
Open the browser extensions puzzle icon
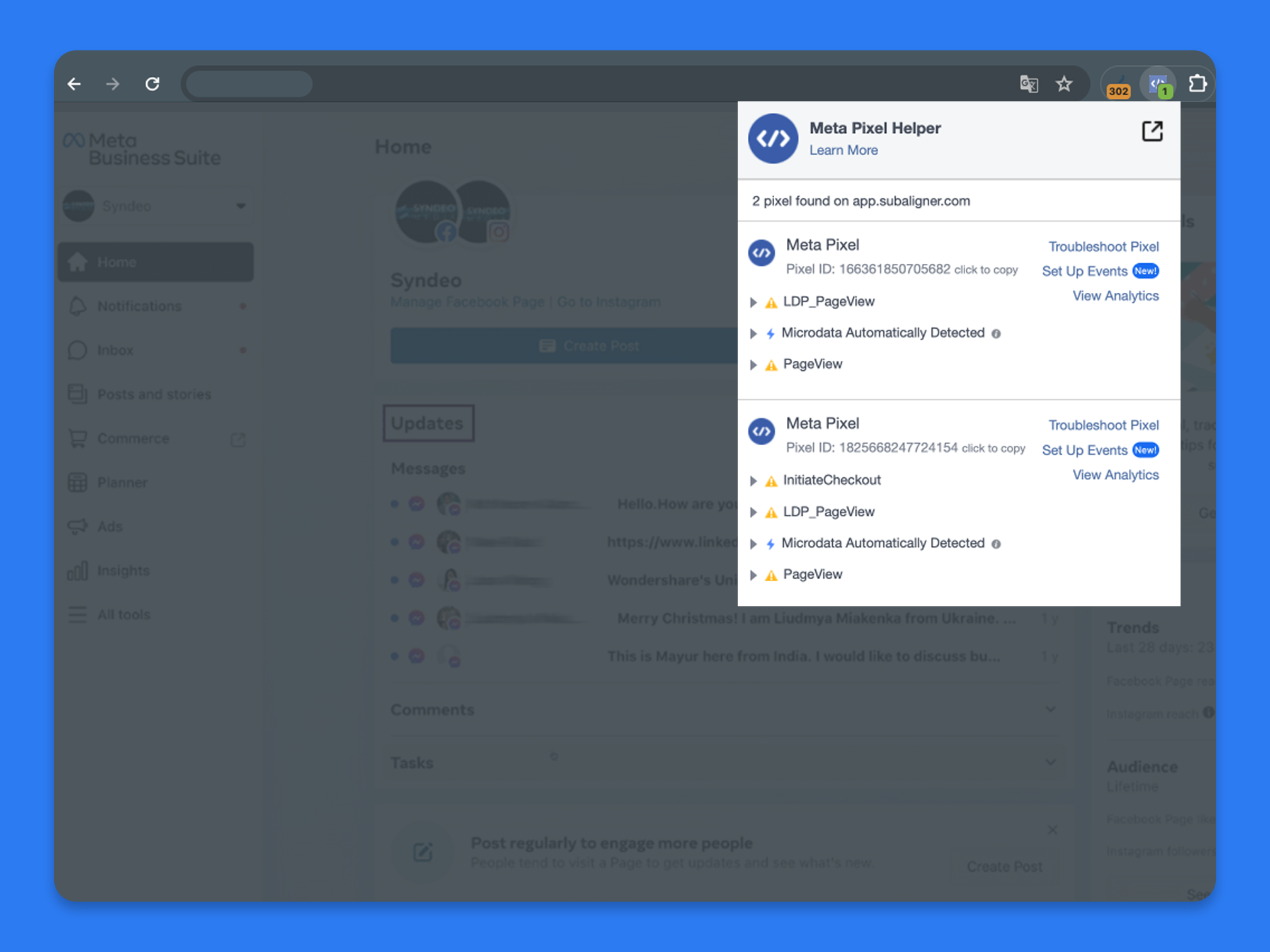pyautogui.click(x=1197, y=84)
